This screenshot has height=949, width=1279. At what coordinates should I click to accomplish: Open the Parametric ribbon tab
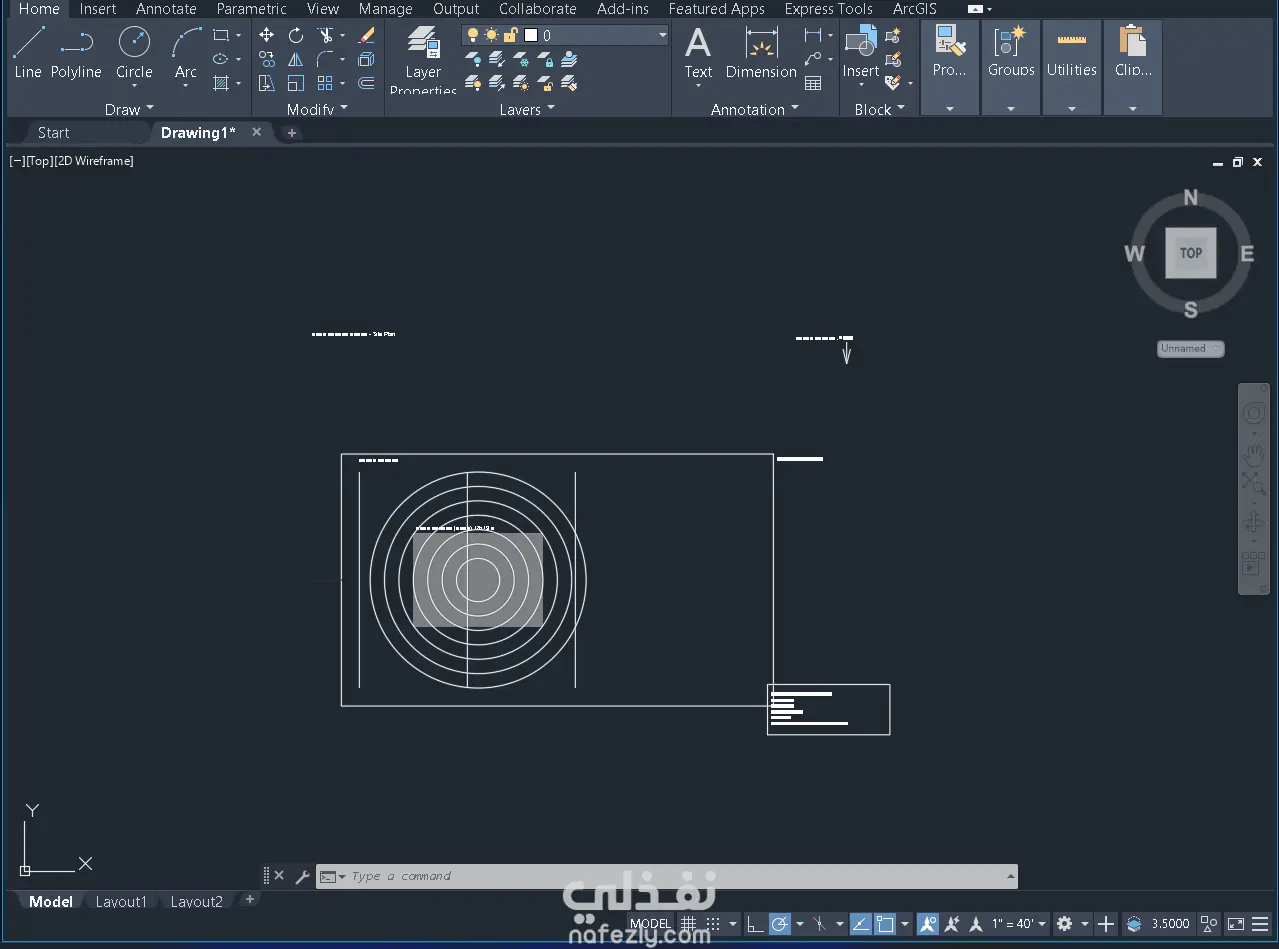tap(251, 9)
